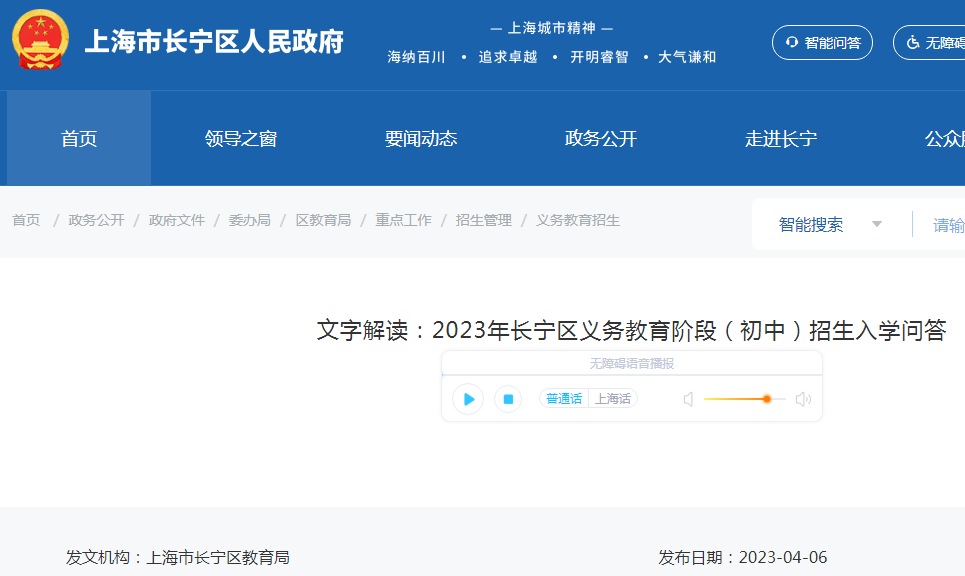Select 上海话 Shanghainese voice option
965x576 pixels.
pyautogui.click(x=613, y=399)
